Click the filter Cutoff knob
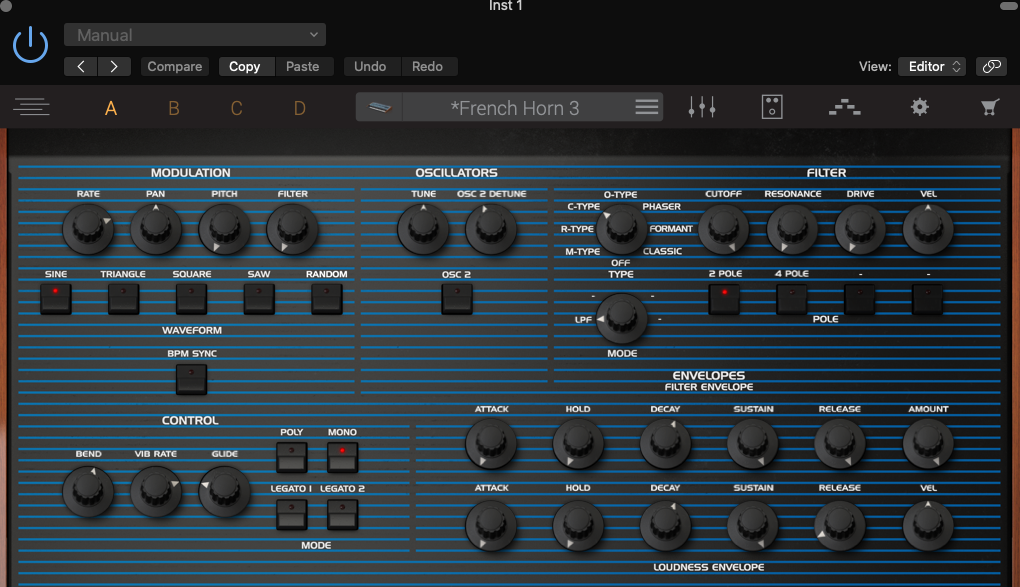1020x587 pixels. 723,229
